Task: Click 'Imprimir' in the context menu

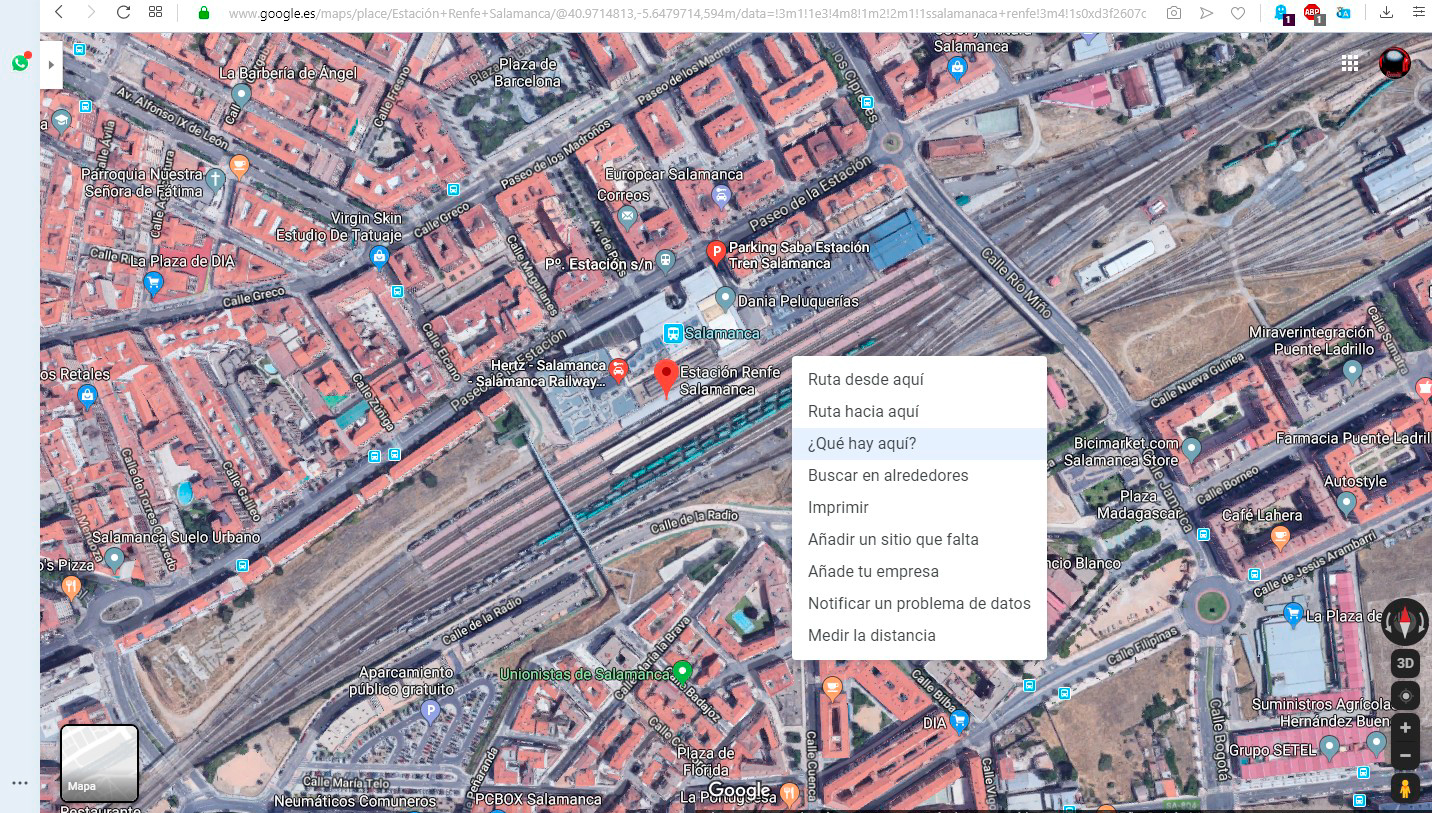Action: 919,508
